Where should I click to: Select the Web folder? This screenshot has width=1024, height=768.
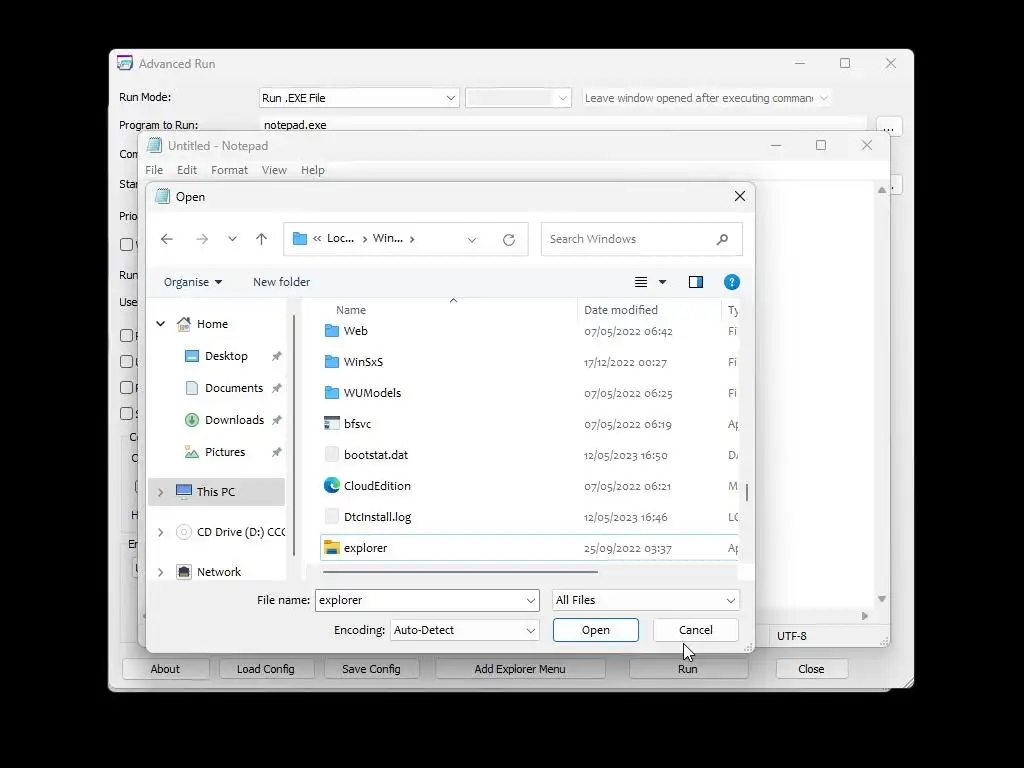click(355, 331)
